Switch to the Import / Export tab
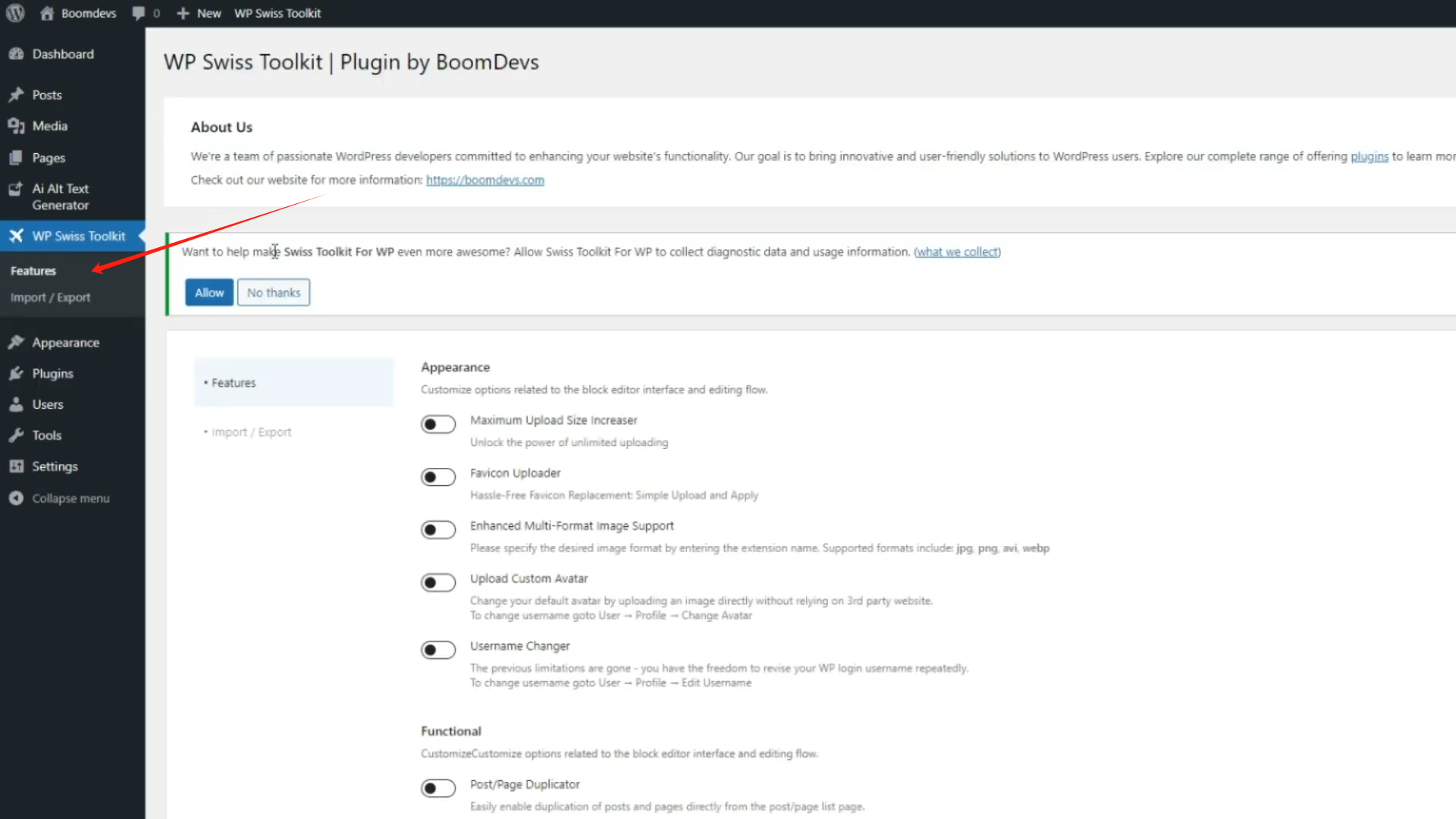1456x819 pixels. (x=251, y=432)
